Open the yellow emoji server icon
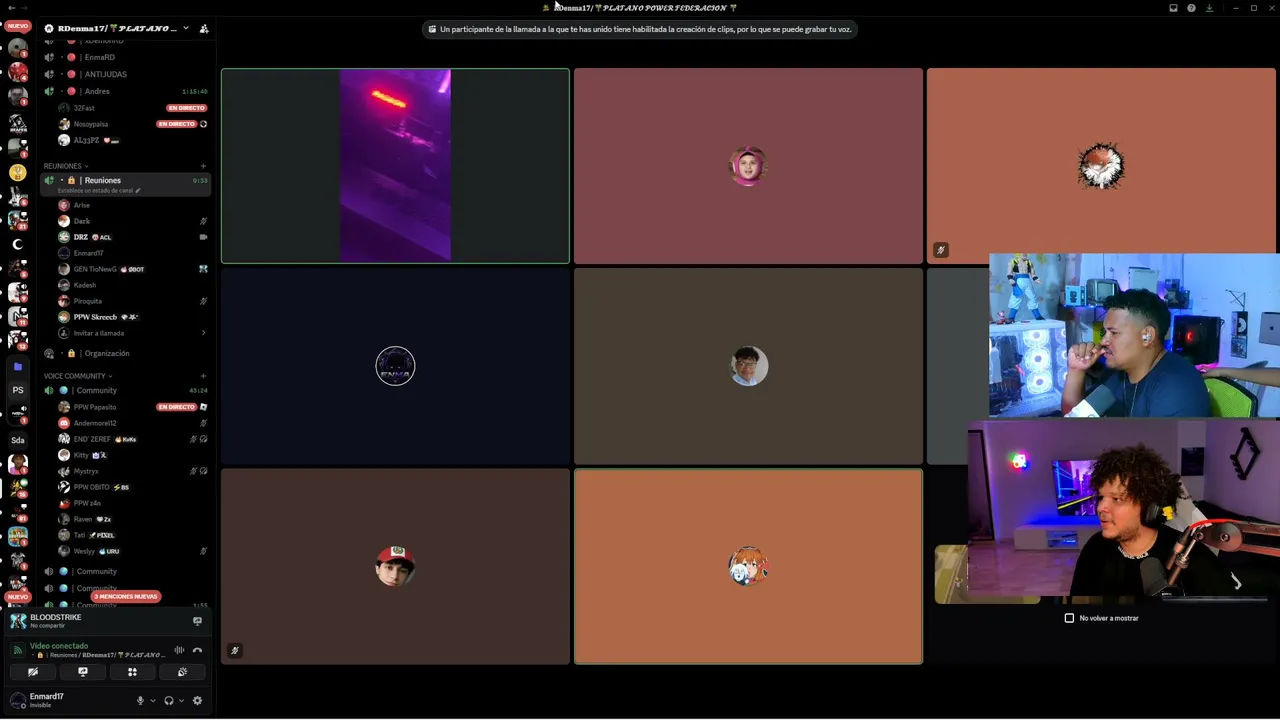The width and height of the screenshot is (1280, 720). click(18, 172)
